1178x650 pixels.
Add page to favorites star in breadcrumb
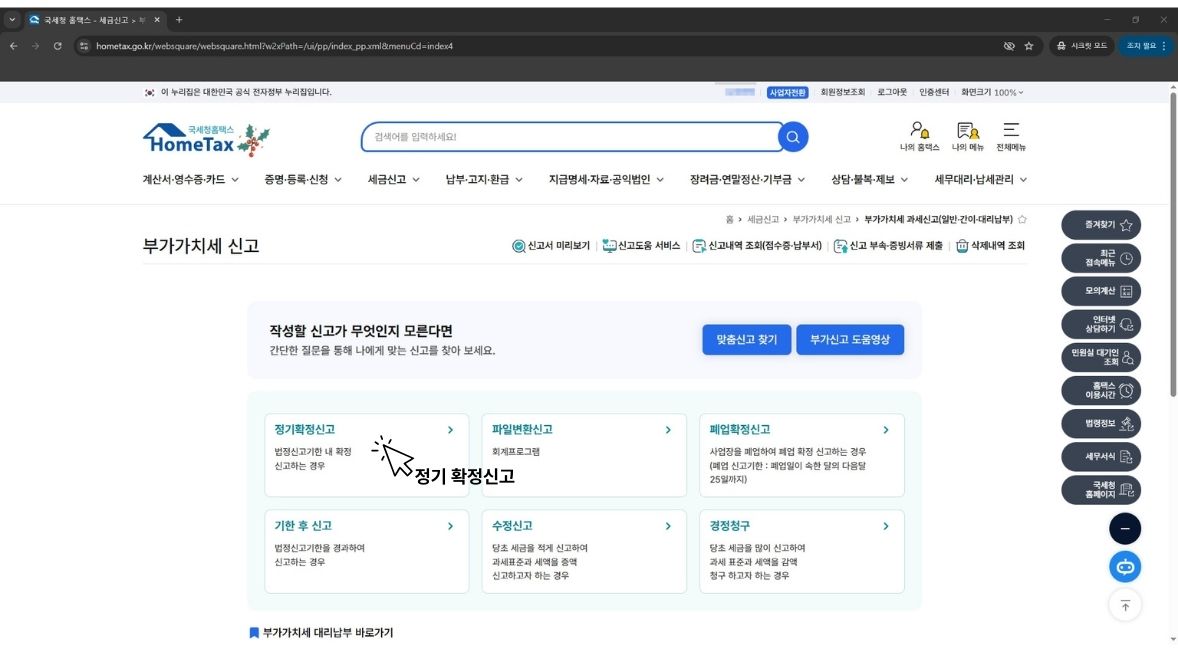(x=1022, y=219)
